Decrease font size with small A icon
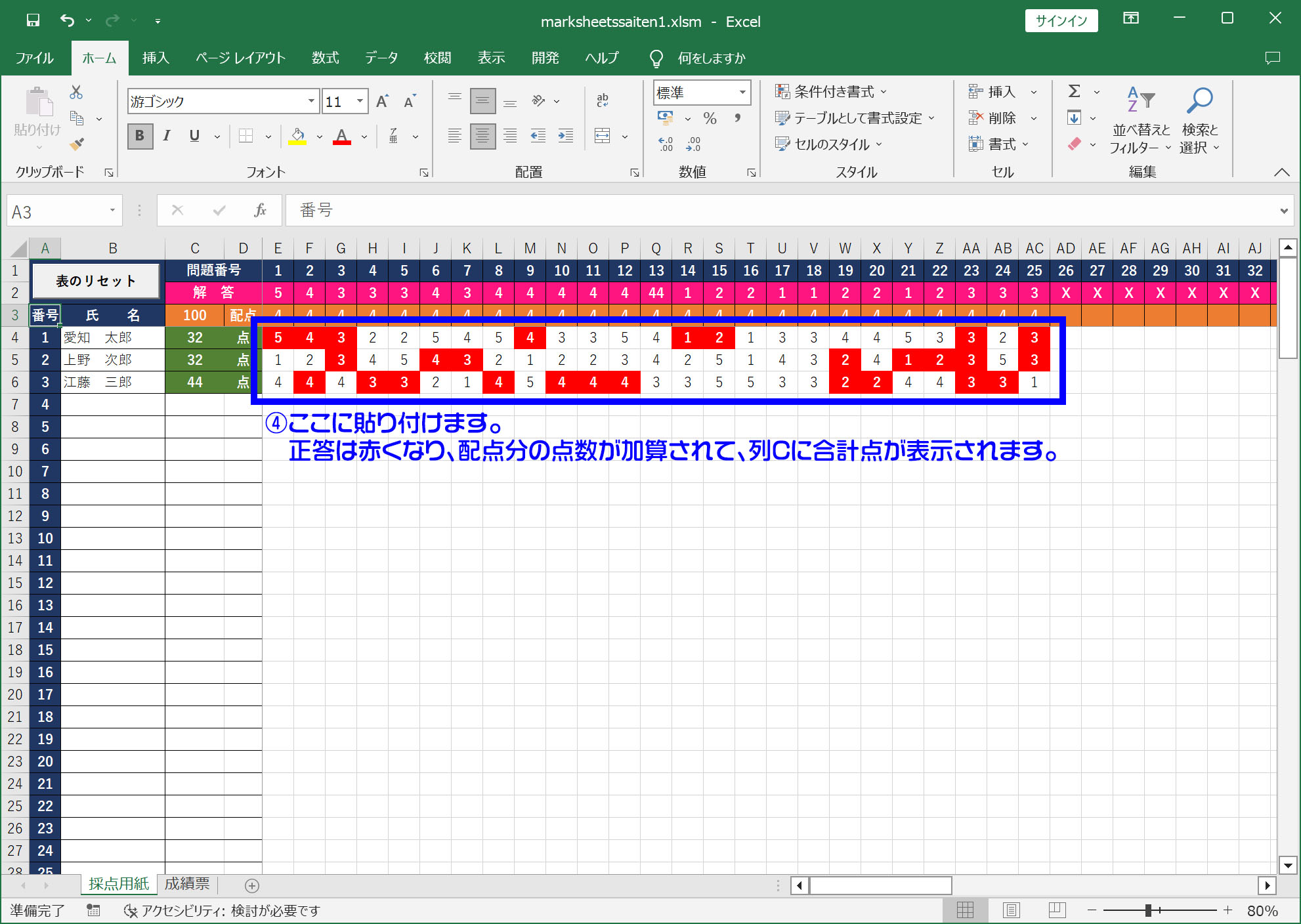Image resolution: width=1301 pixels, height=924 pixels. click(x=410, y=101)
